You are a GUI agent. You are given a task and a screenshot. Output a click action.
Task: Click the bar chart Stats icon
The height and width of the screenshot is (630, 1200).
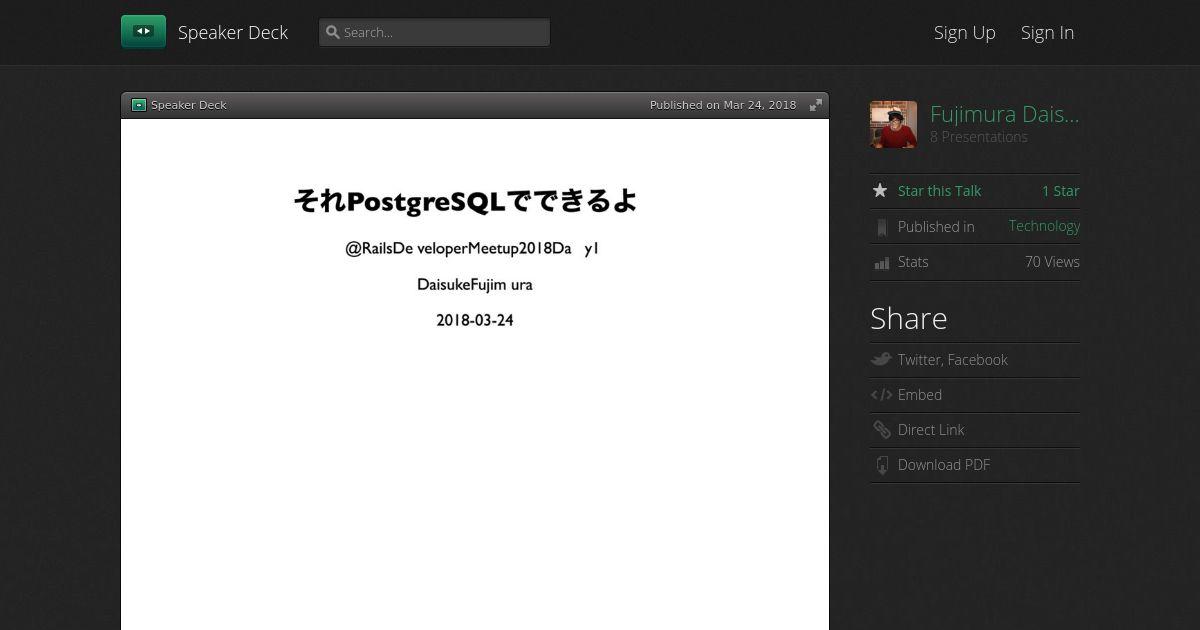pos(881,263)
